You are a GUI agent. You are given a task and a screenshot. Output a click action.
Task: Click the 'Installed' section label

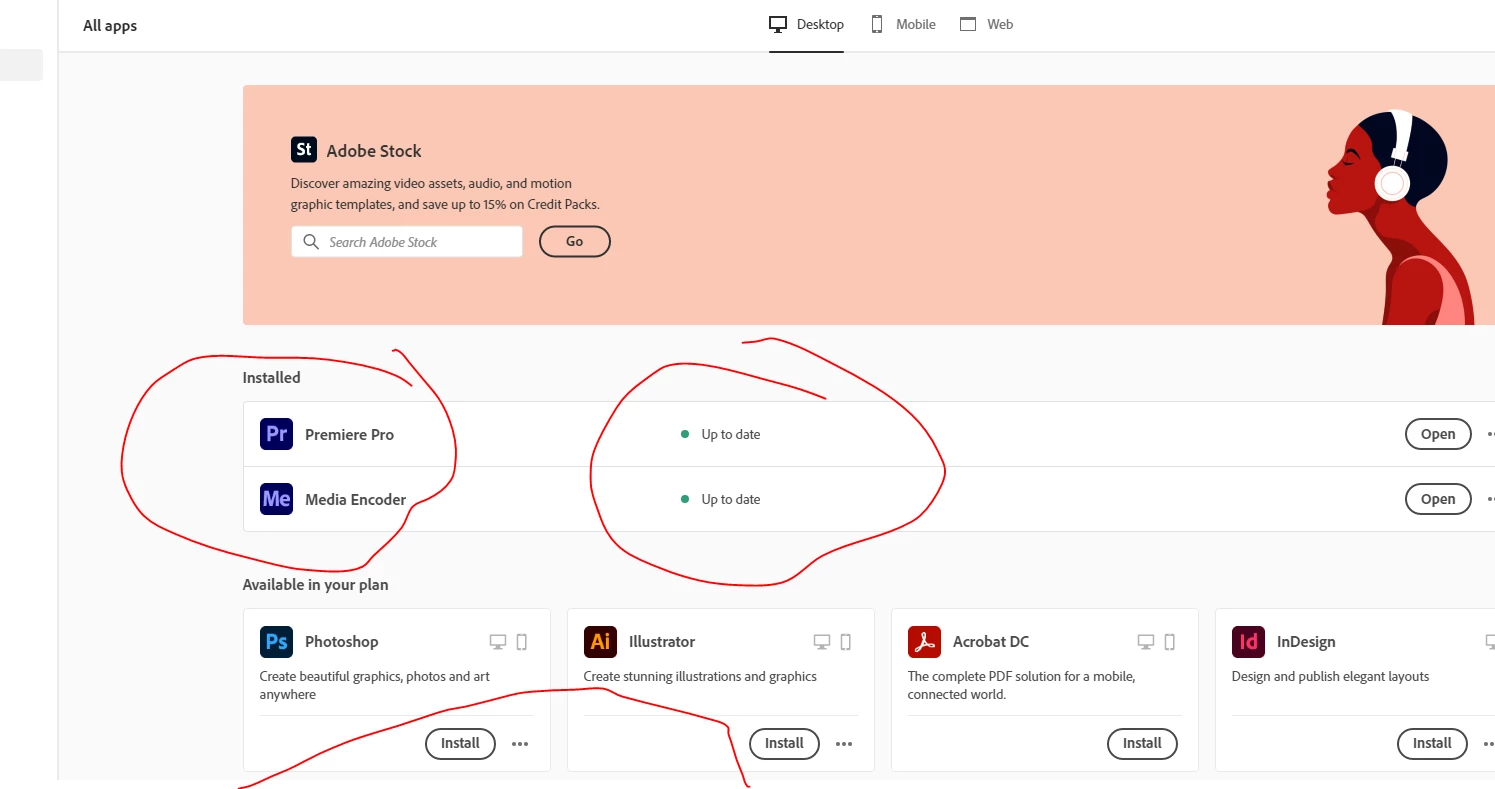point(271,377)
